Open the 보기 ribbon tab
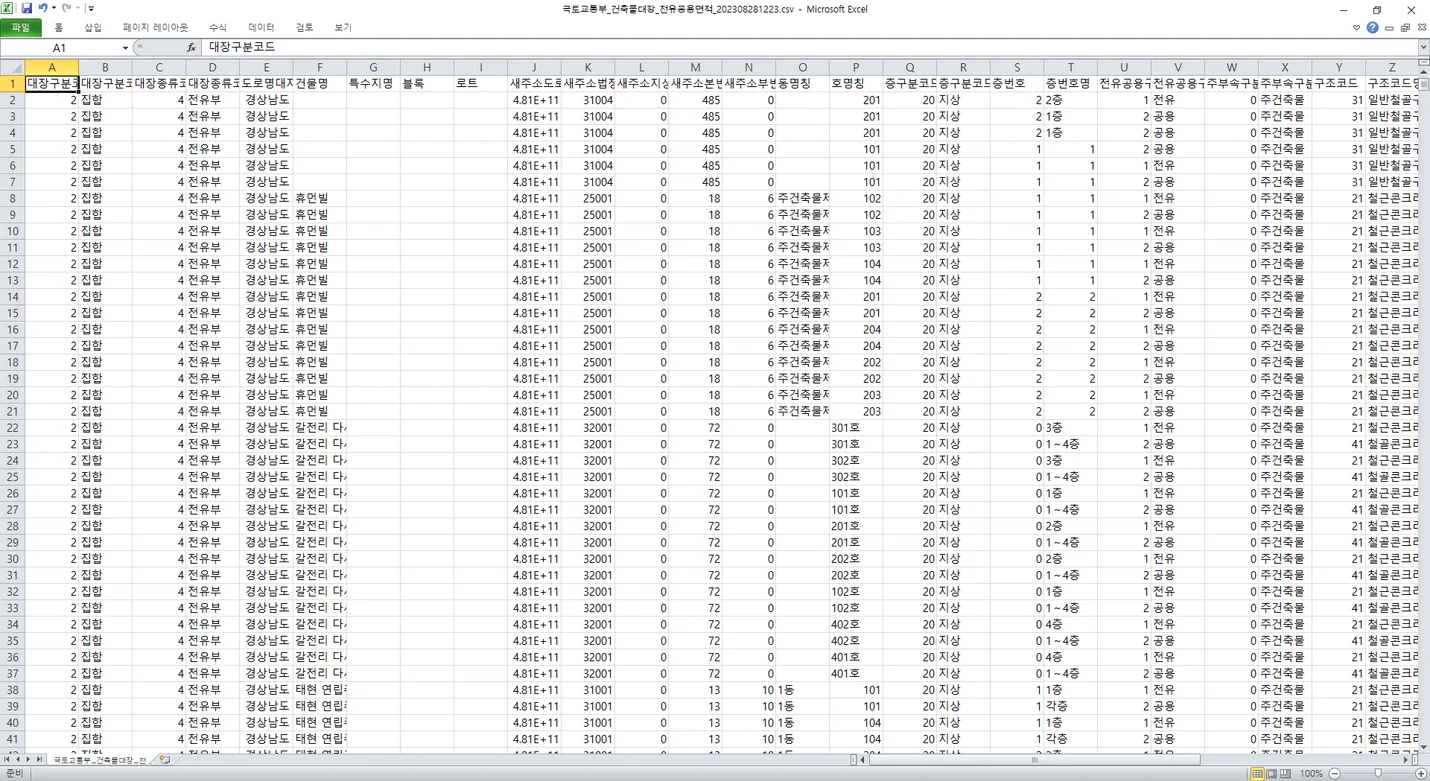Image resolution: width=1430 pixels, height=781 pixels. point(343,27)
